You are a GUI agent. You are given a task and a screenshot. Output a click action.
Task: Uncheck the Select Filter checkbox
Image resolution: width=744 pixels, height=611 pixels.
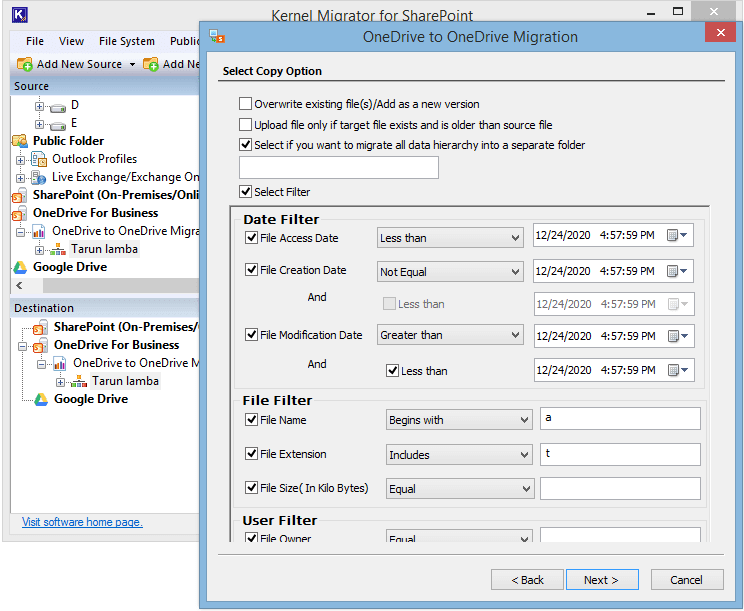pyautogui.click(x=245, y=192)
